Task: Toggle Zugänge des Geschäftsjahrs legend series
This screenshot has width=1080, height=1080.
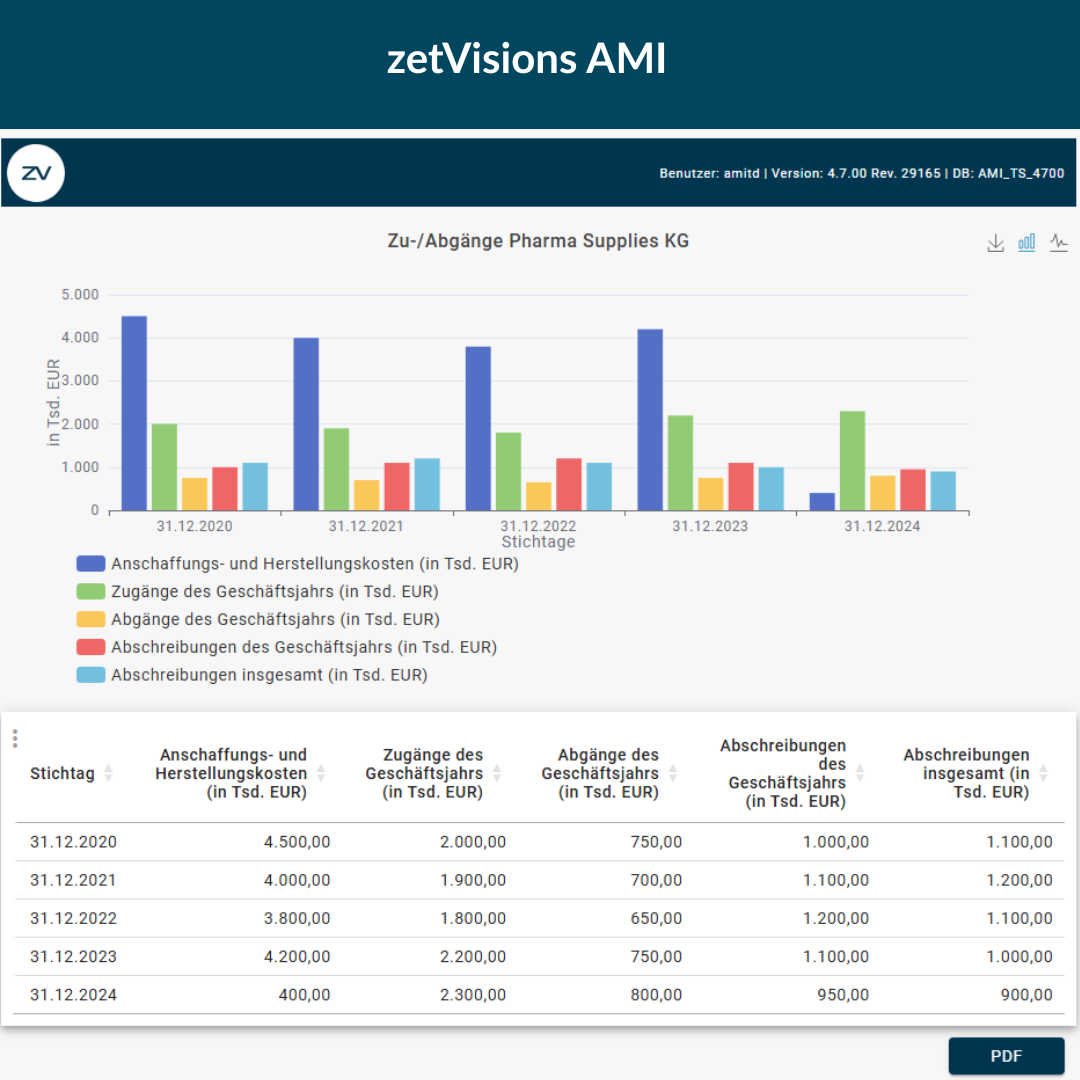Action: point(274,591)
